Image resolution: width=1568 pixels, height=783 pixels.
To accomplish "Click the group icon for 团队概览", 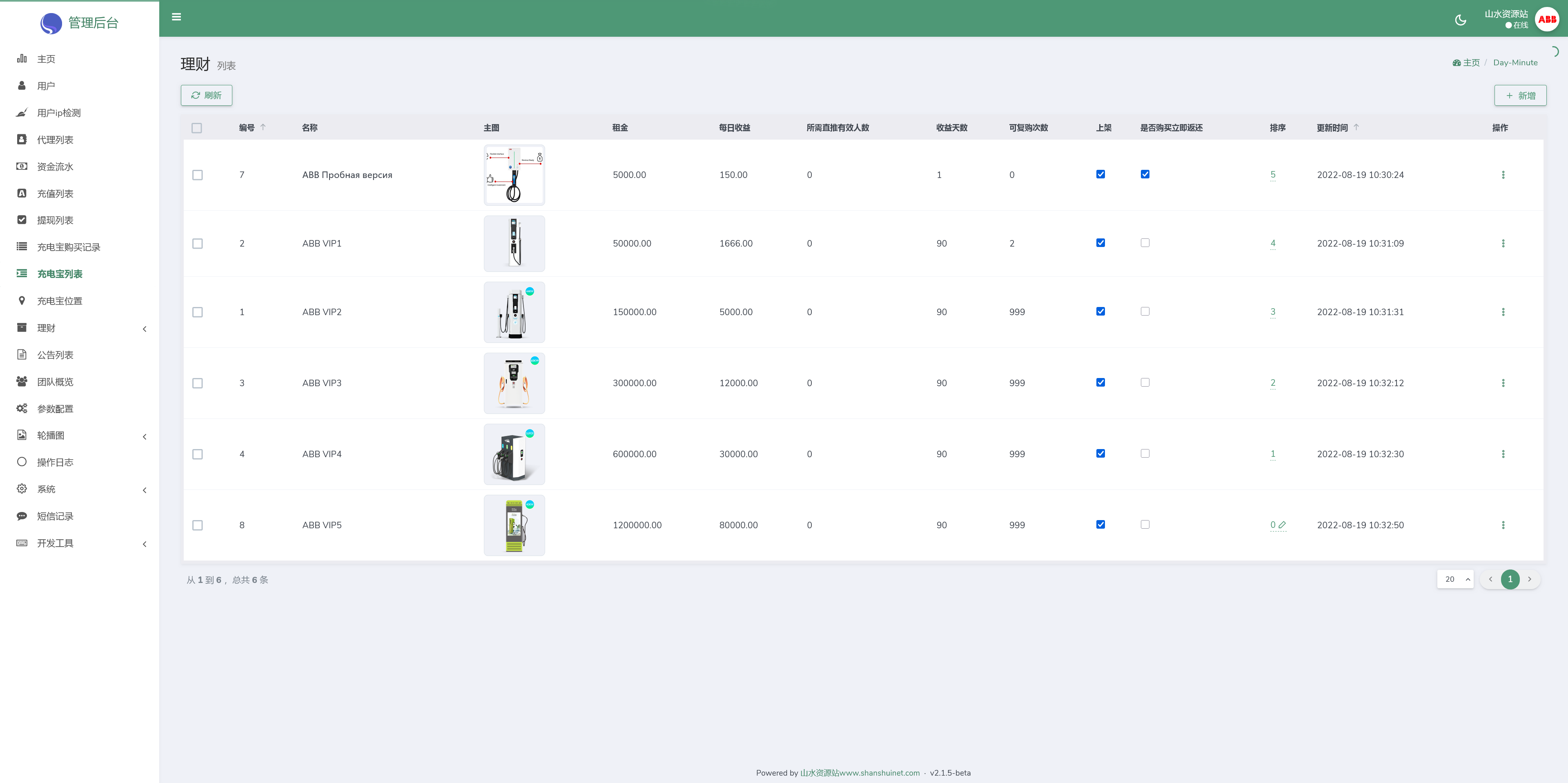I will [22, 381].
